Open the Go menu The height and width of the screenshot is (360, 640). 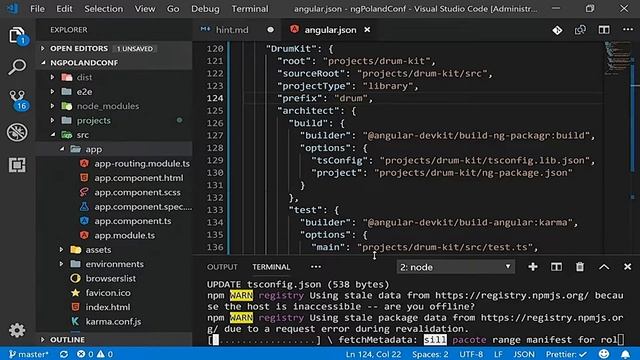(x=173, y=9)
